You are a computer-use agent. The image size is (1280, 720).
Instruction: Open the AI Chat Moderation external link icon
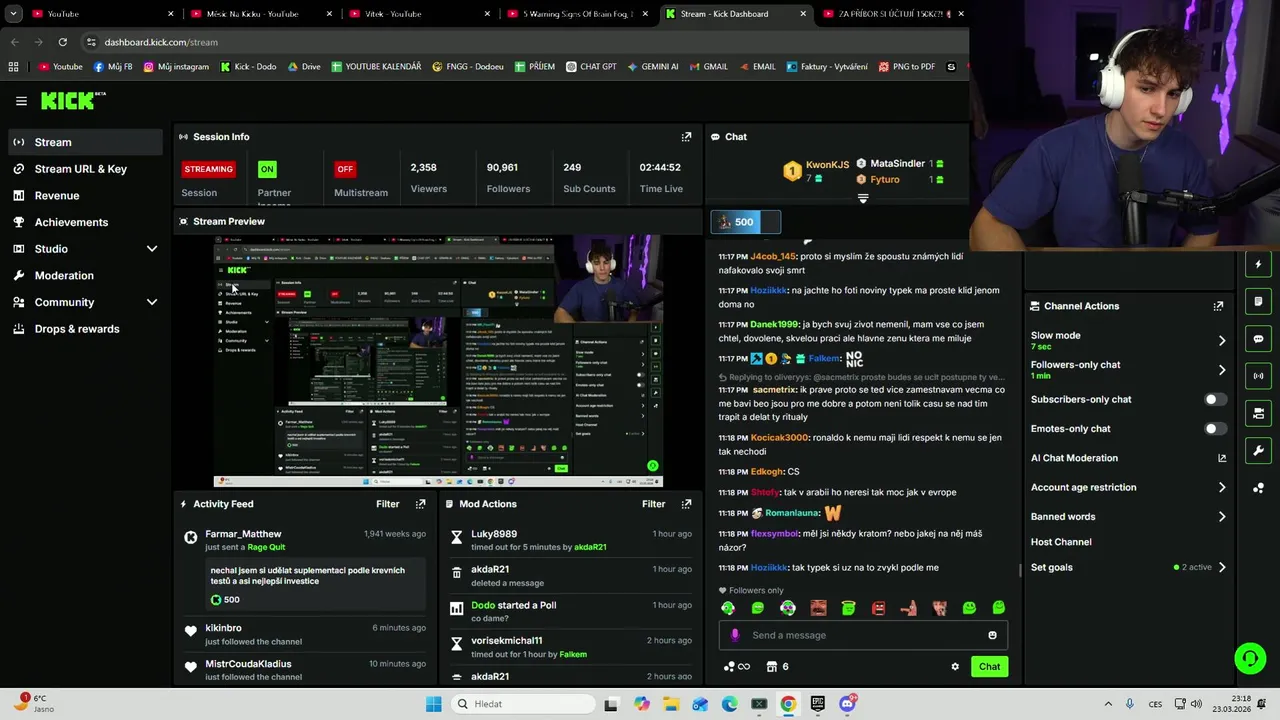click(x=1221, y=458)
